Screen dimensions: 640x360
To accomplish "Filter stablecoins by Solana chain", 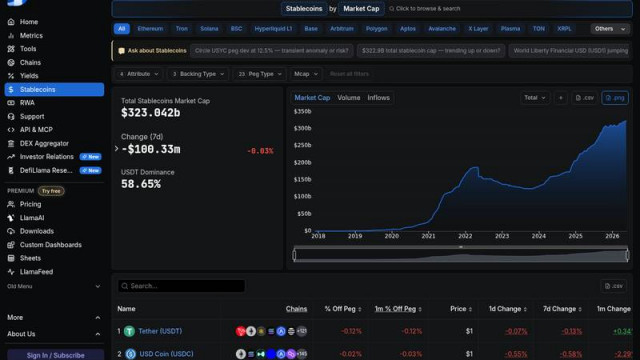I will [x=209, y=29].
